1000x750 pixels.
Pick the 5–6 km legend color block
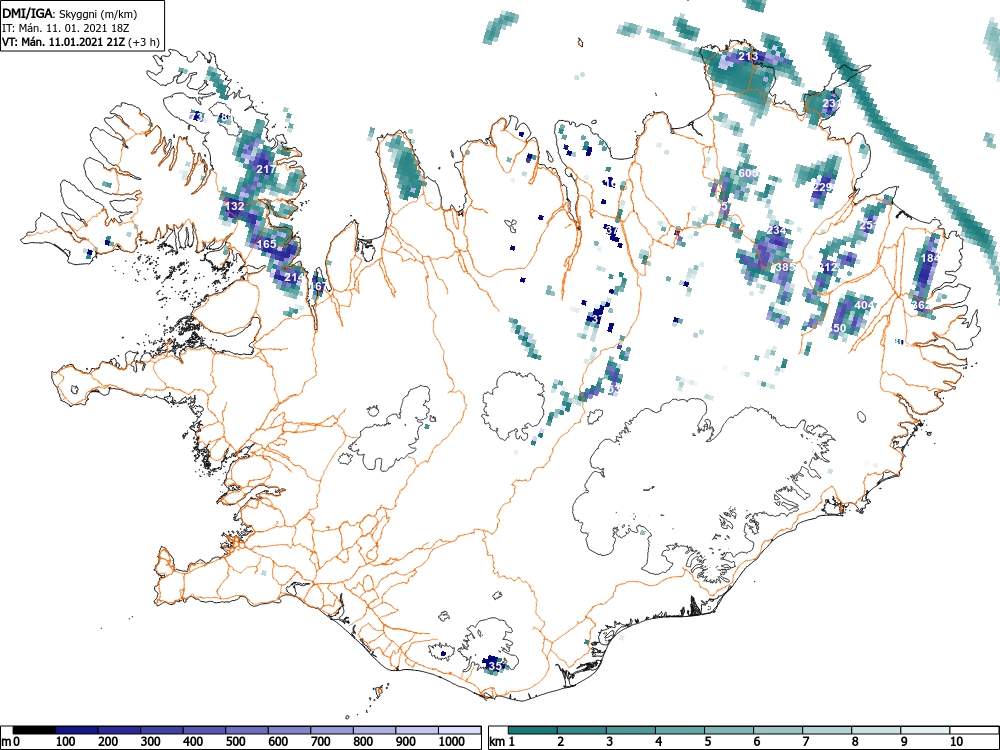click(x=729, y=730)
